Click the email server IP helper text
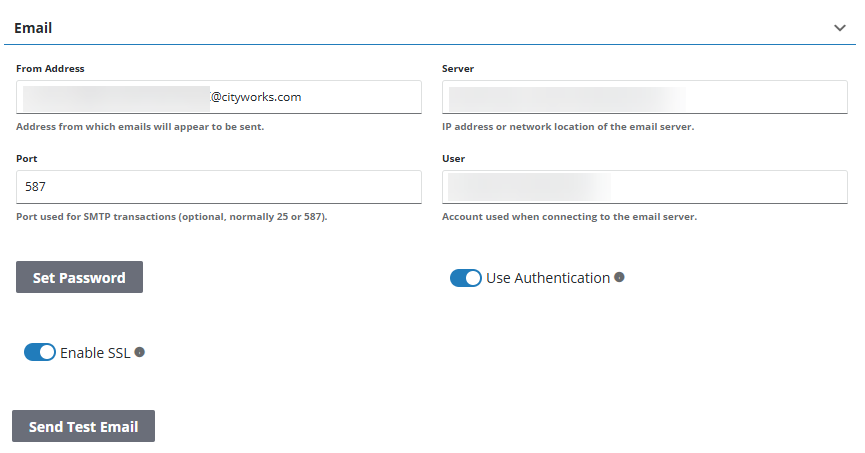The image size is (865, 453). (567, 127)
